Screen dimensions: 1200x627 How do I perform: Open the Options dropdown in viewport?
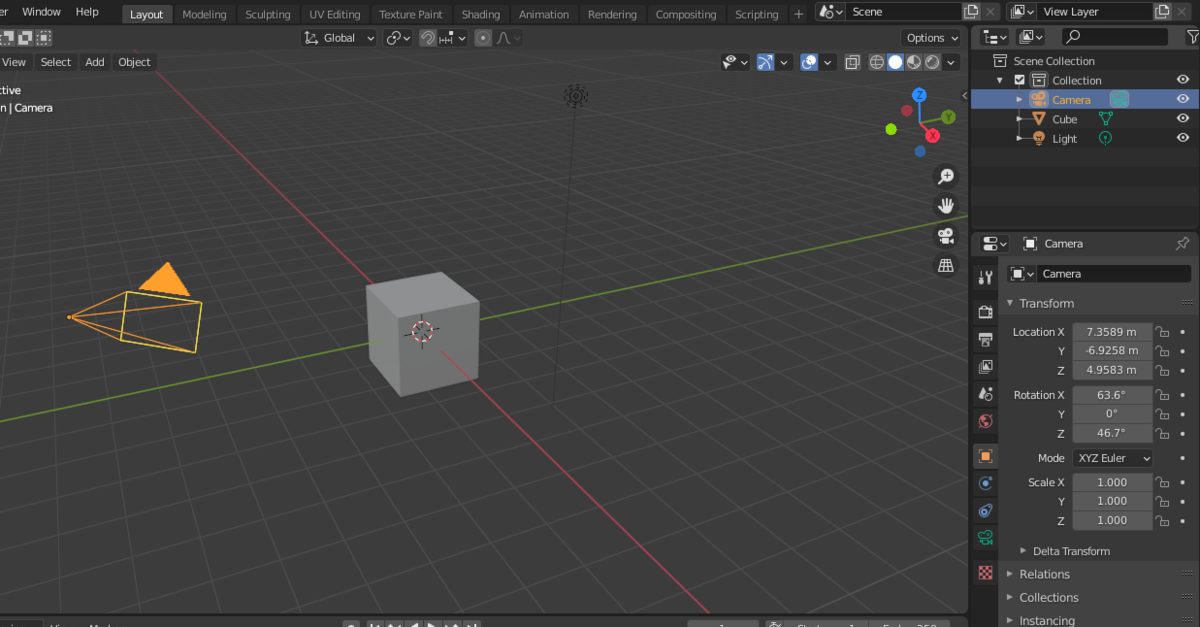tap(932, 38)
